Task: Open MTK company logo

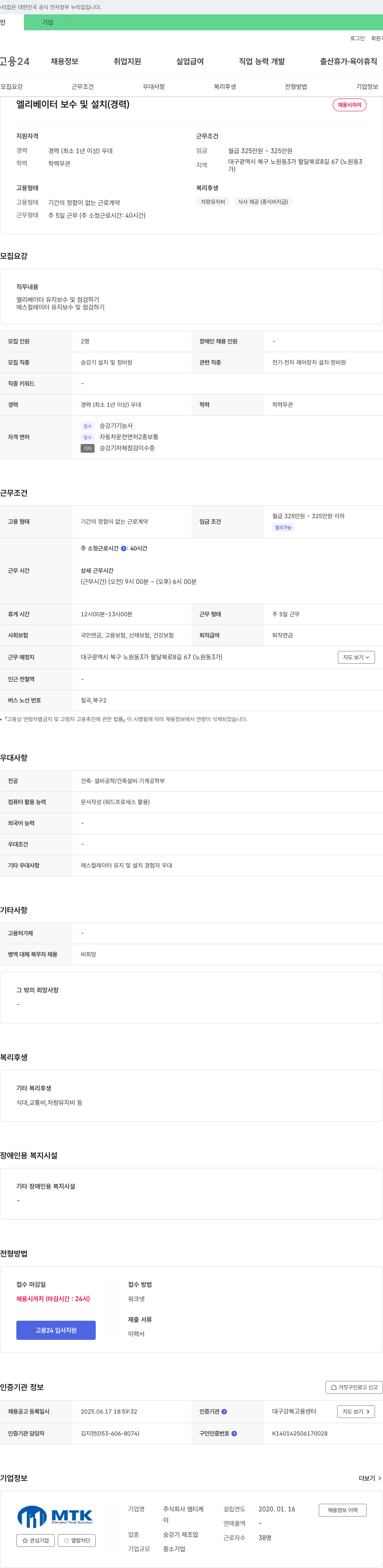Action: tap(55, 1516)
